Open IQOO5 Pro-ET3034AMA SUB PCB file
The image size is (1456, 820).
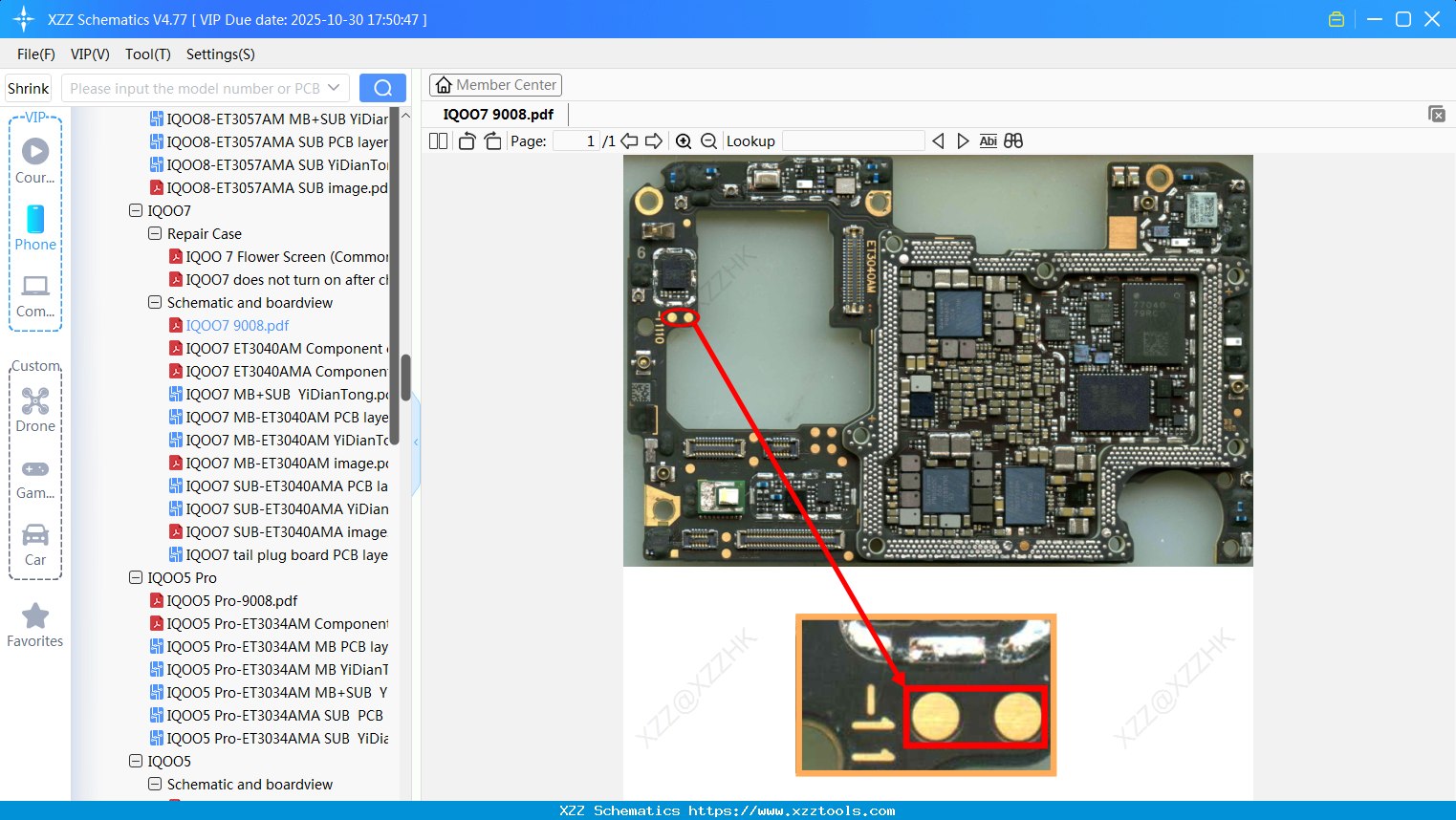267,715
